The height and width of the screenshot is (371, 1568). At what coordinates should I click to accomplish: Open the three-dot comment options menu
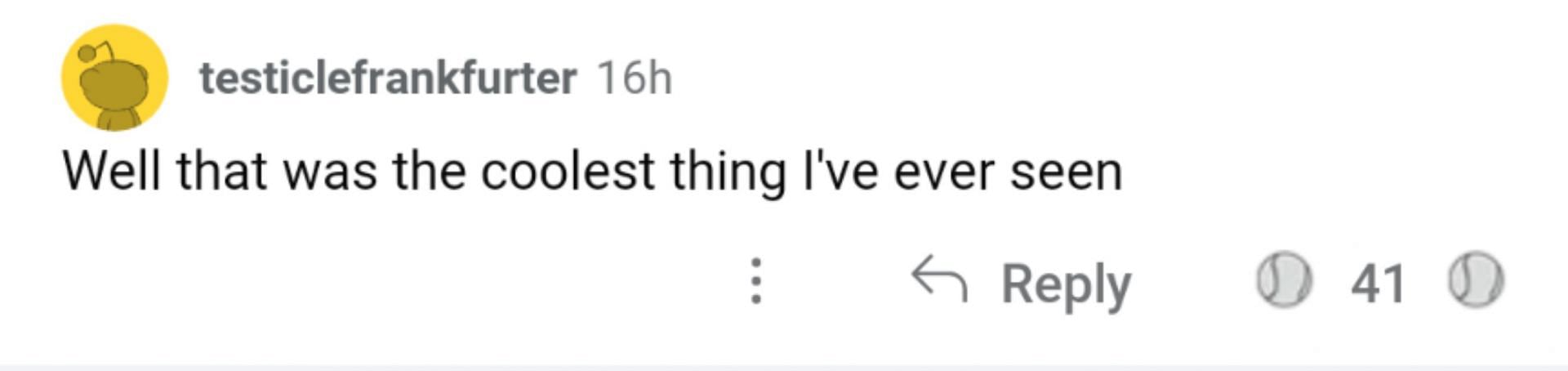[x=756, y=281]
